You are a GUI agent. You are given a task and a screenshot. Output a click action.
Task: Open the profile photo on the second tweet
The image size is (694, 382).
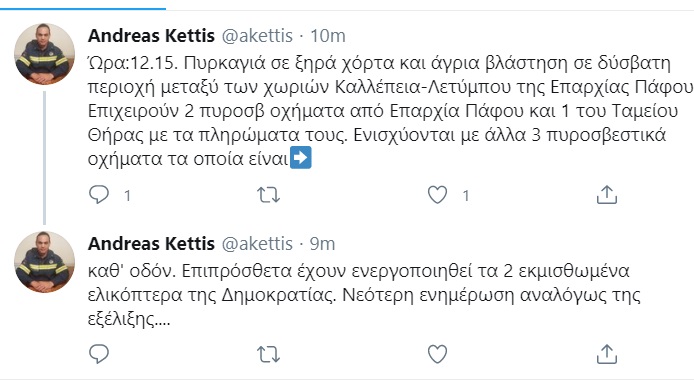tap(44, 262)
